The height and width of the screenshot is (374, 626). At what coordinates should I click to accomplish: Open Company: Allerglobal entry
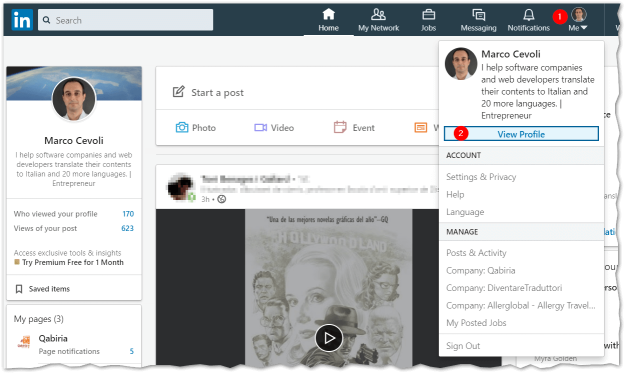coord(521,305)
